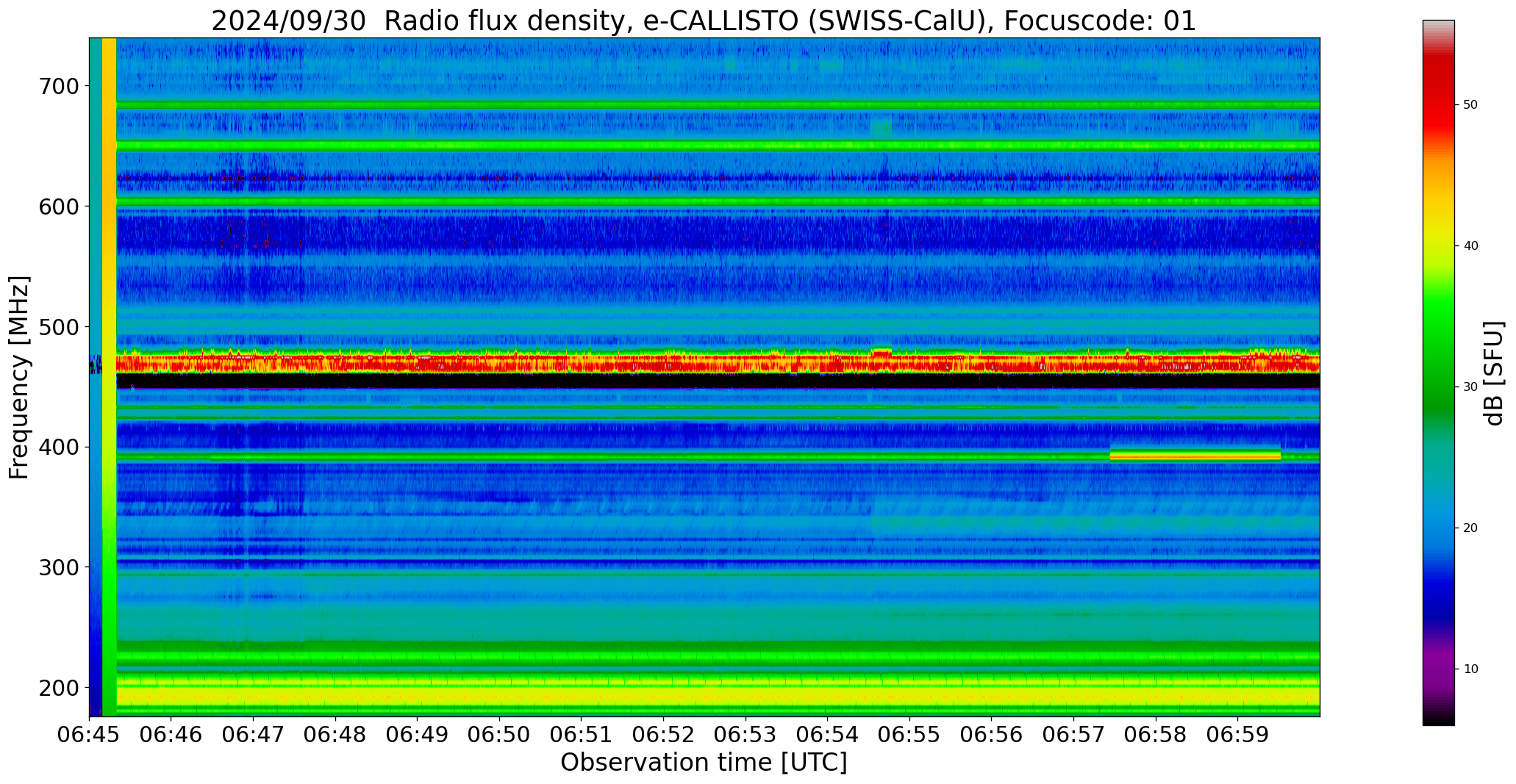Click the 06:58 time tick label
The image size is (1516, 784).
click(1156, 735)
